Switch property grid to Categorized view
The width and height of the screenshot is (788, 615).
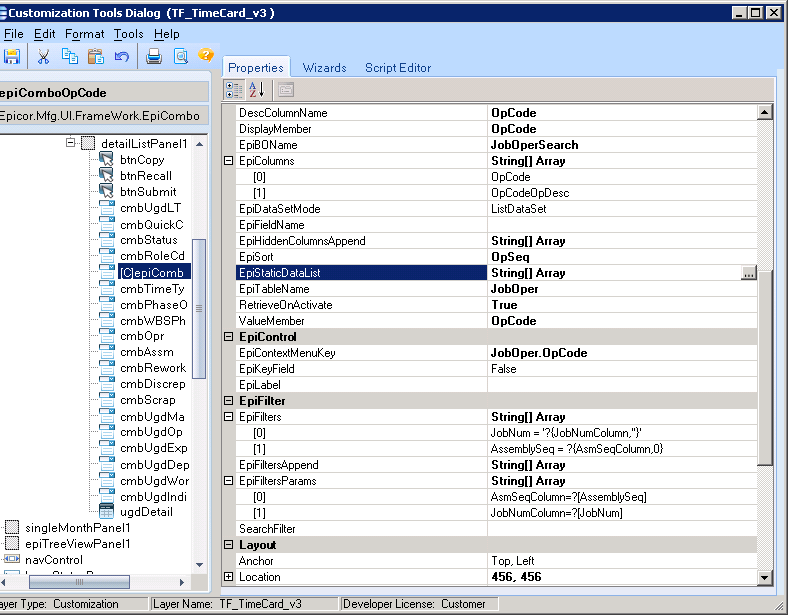tap(234, 90)
